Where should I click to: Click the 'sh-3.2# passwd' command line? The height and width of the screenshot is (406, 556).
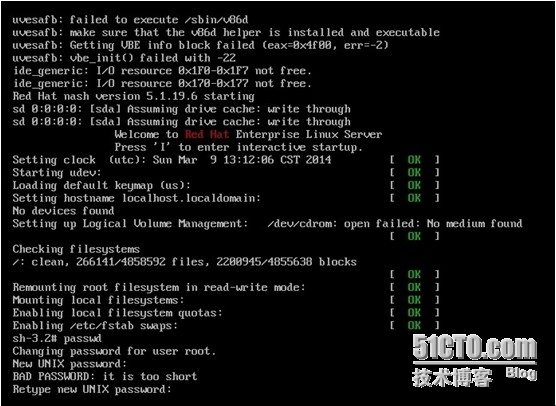coord(57,338)
